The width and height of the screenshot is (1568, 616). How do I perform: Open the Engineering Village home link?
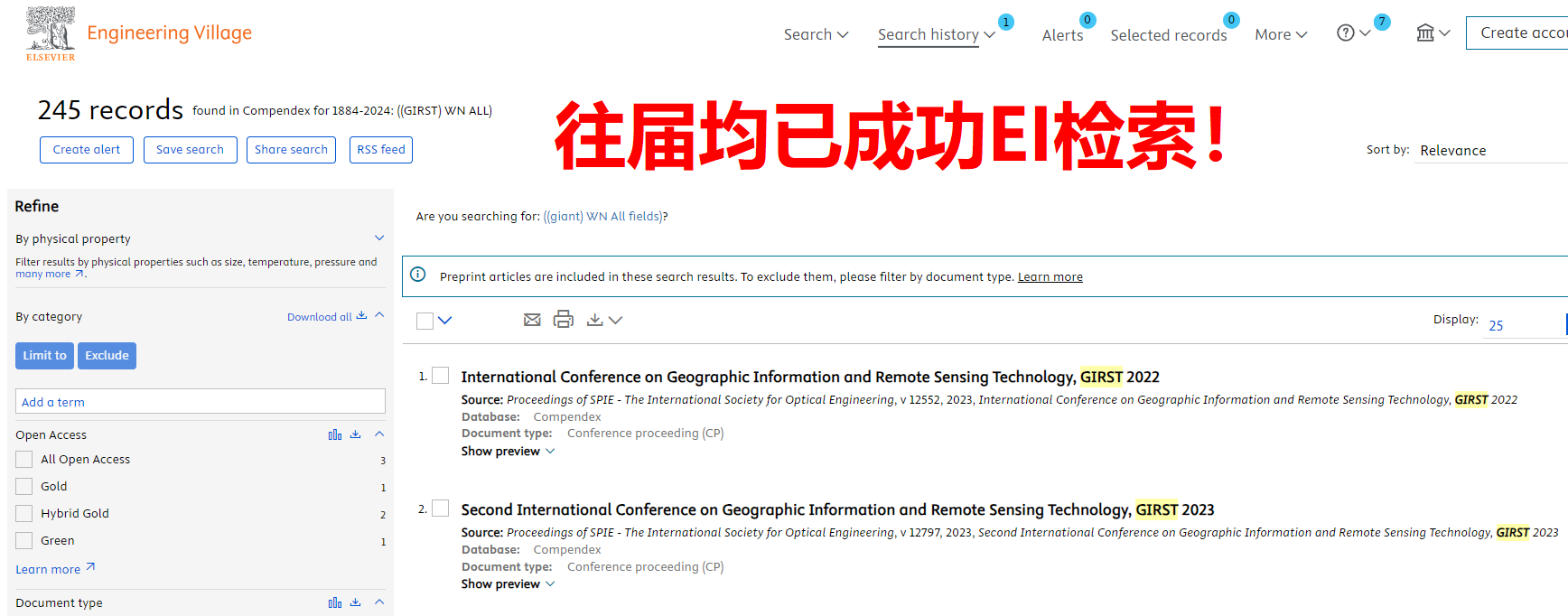click(169, 33)
